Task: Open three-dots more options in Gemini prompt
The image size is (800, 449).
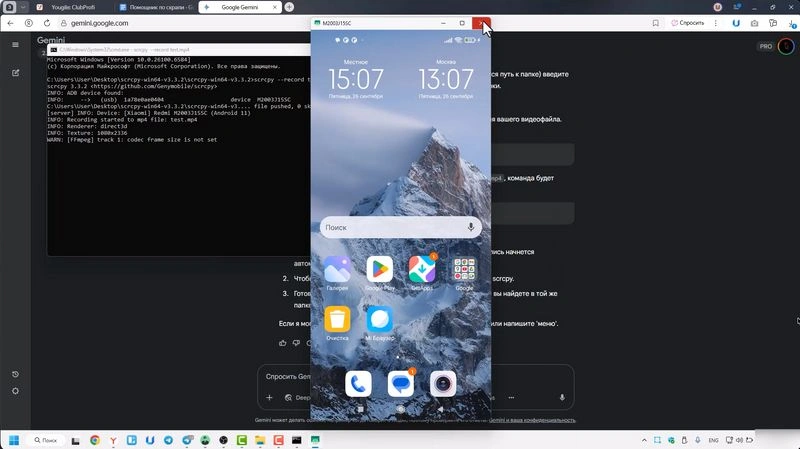Action: (511, 397)
